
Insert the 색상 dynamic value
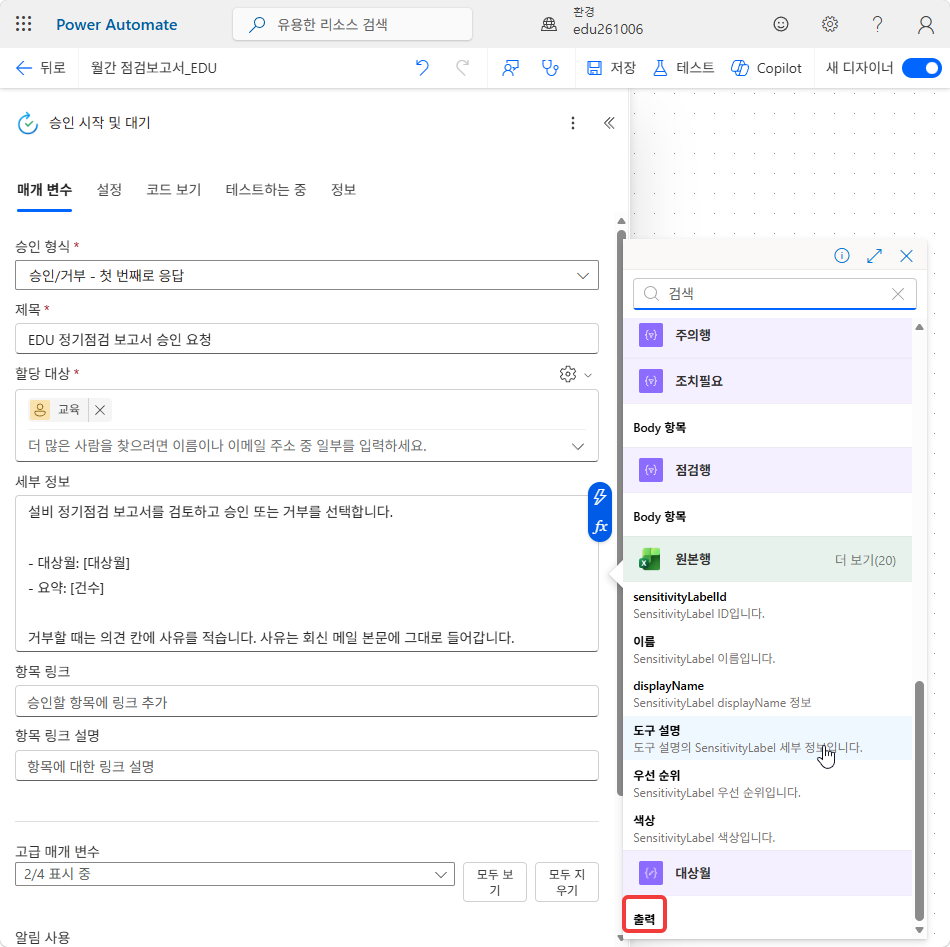point(768,829)
